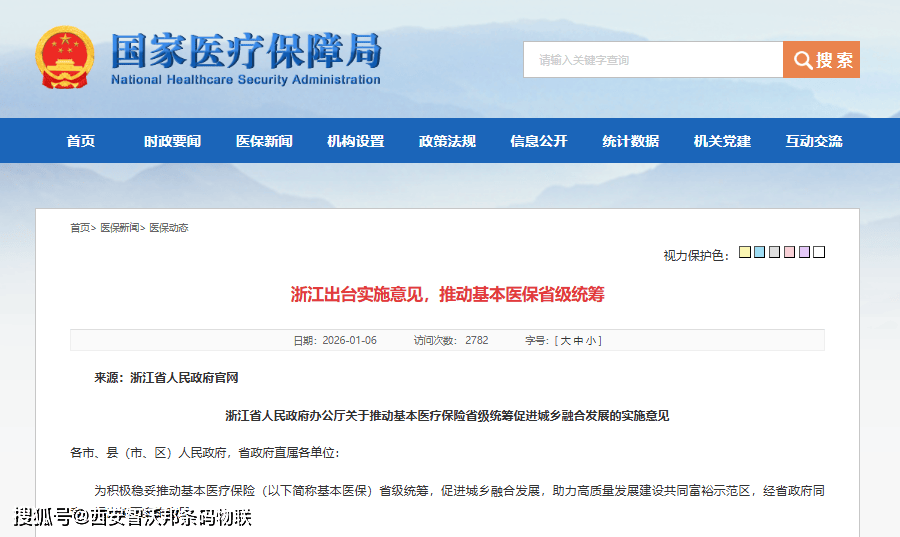Set font size to 小
The width and height of the screenshot is (900, 537).
[591, 341]
